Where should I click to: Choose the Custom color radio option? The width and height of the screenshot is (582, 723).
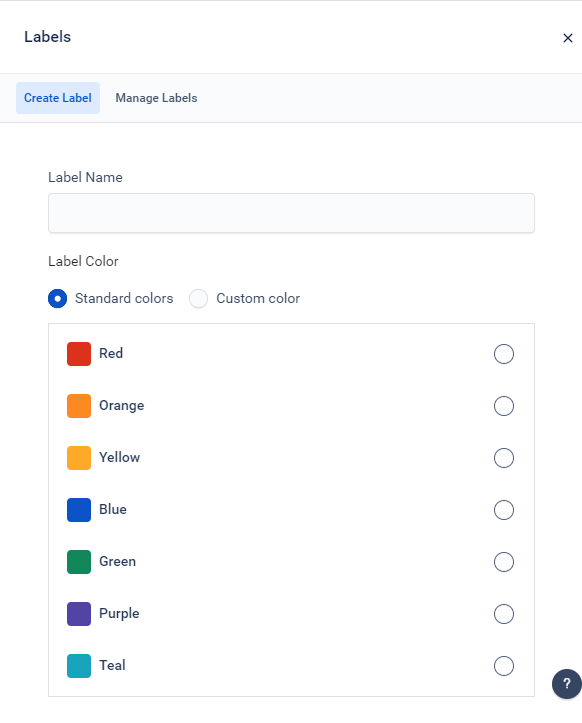tap(198, 298)
